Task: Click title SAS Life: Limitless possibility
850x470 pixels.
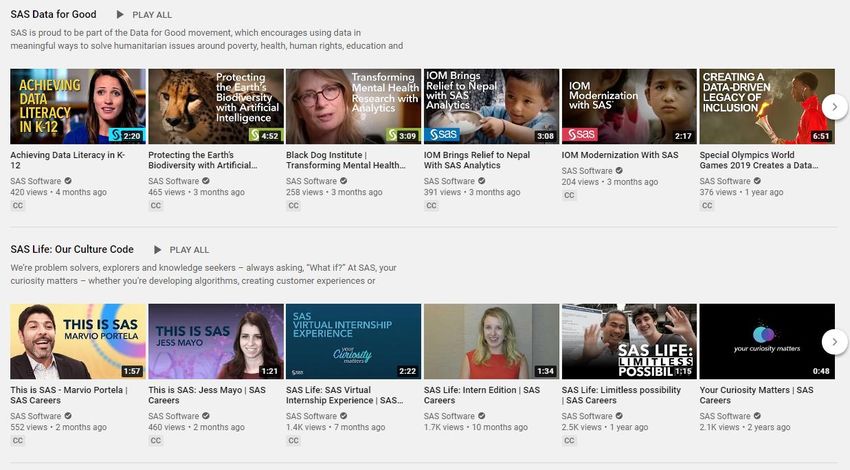Action: coord(621,395)
